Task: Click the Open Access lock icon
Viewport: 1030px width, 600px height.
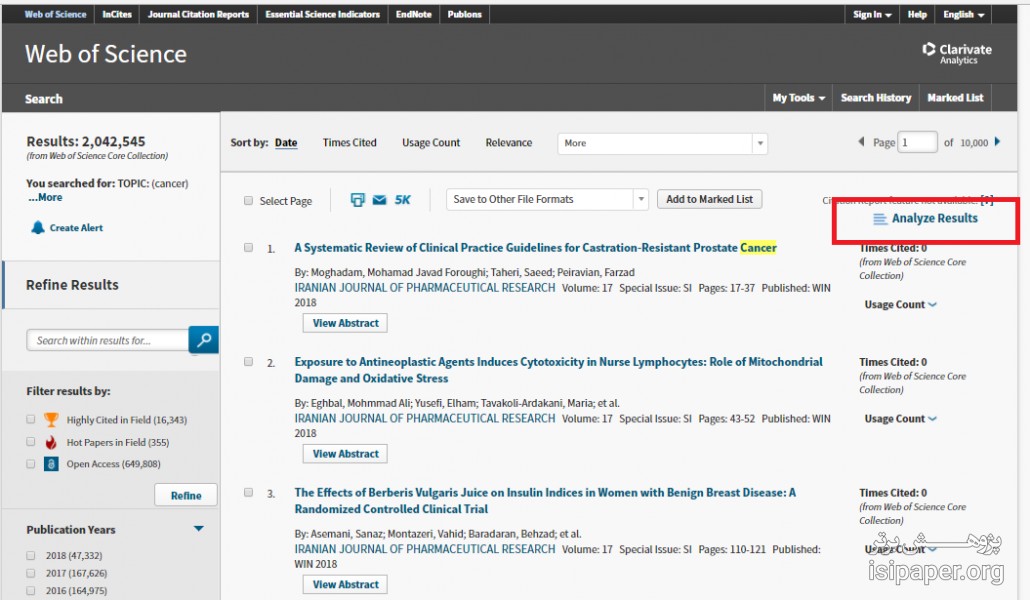Action: (51, 464)
